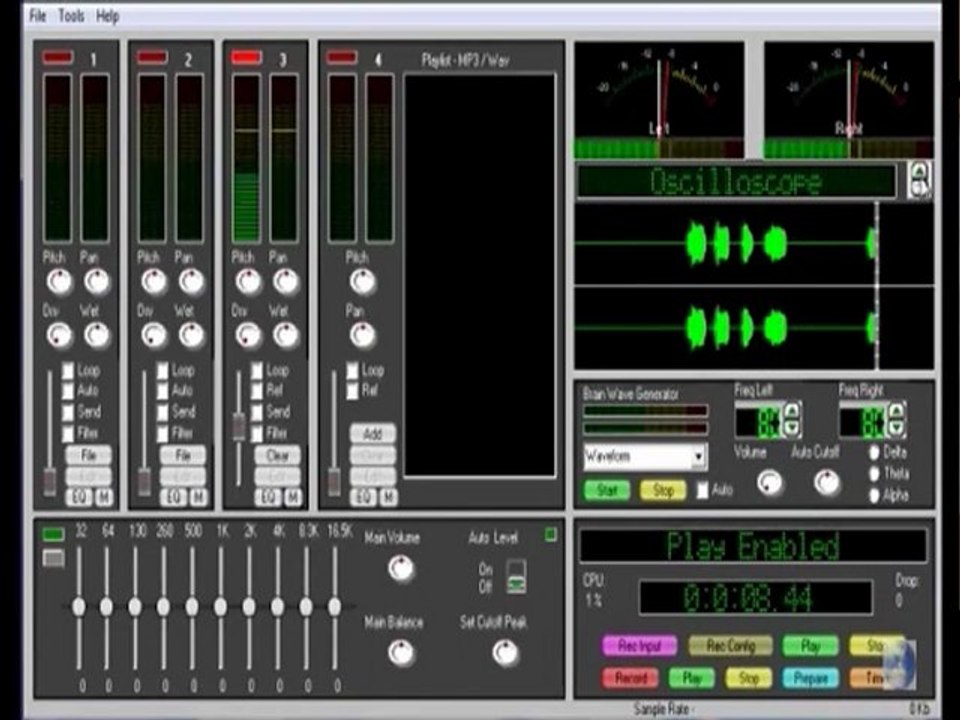Decrease Freq Right with the down arrow
The image size is (960, 720).
point(896,427)
